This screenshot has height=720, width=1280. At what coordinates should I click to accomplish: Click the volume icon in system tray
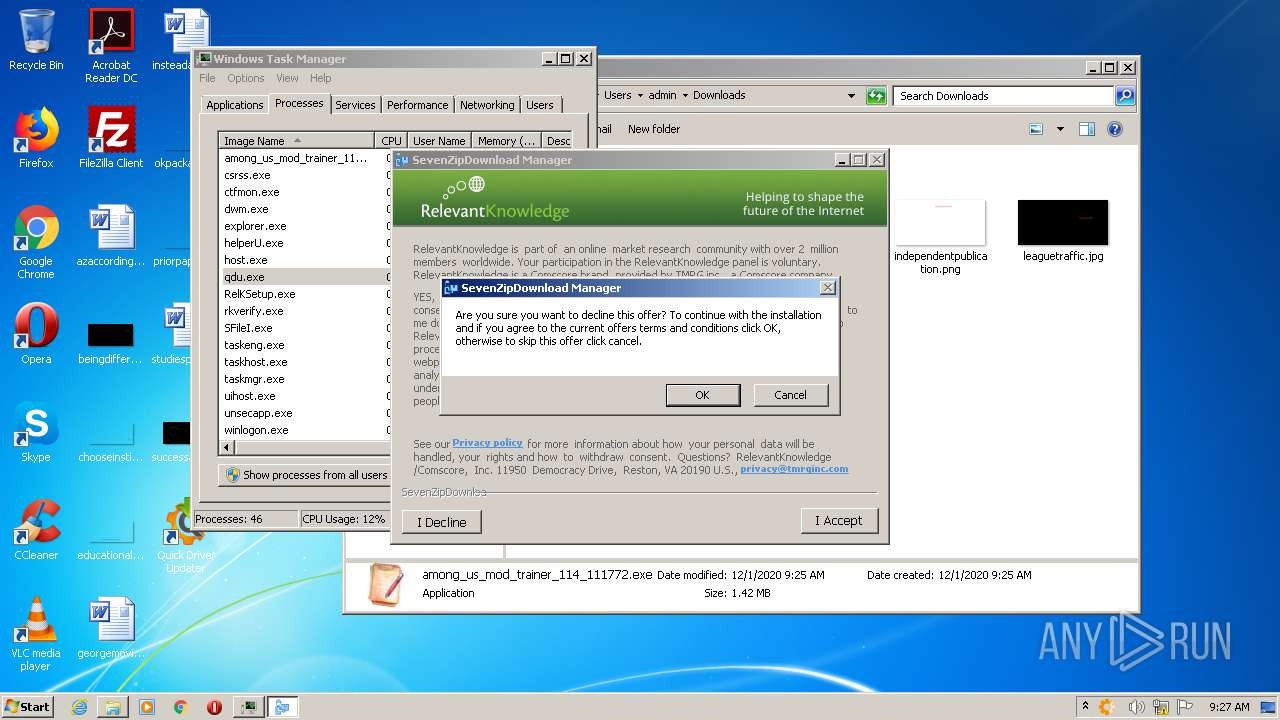click(1137, 707)
